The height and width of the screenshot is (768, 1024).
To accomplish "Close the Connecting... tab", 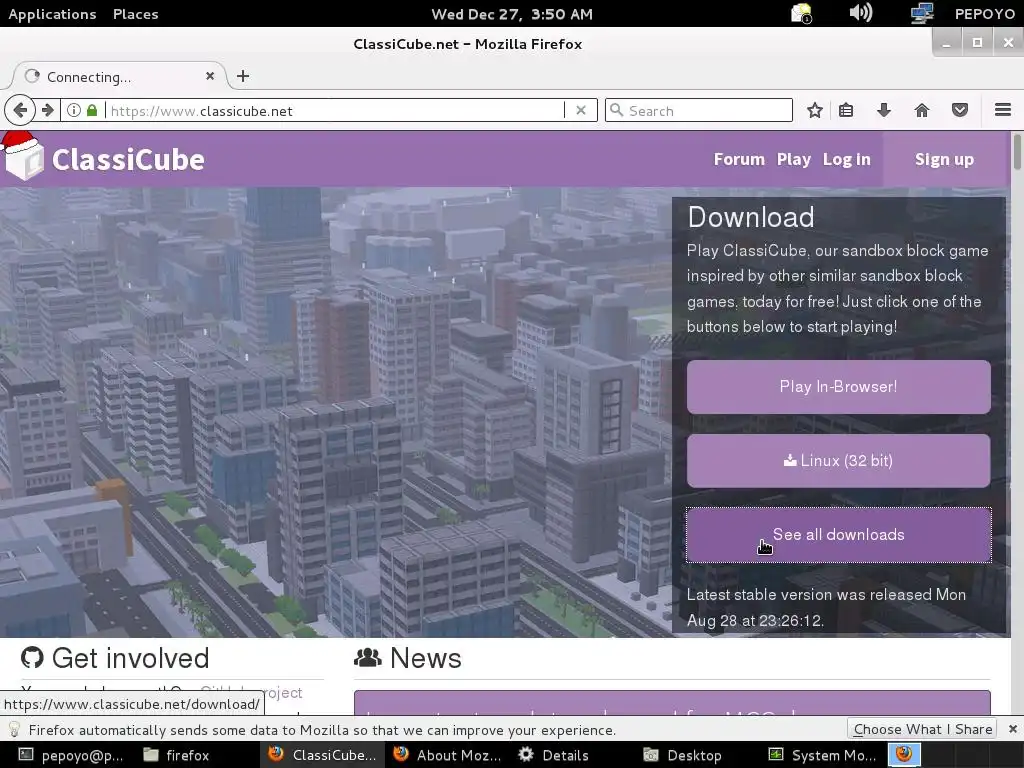I will pos(210,76).
